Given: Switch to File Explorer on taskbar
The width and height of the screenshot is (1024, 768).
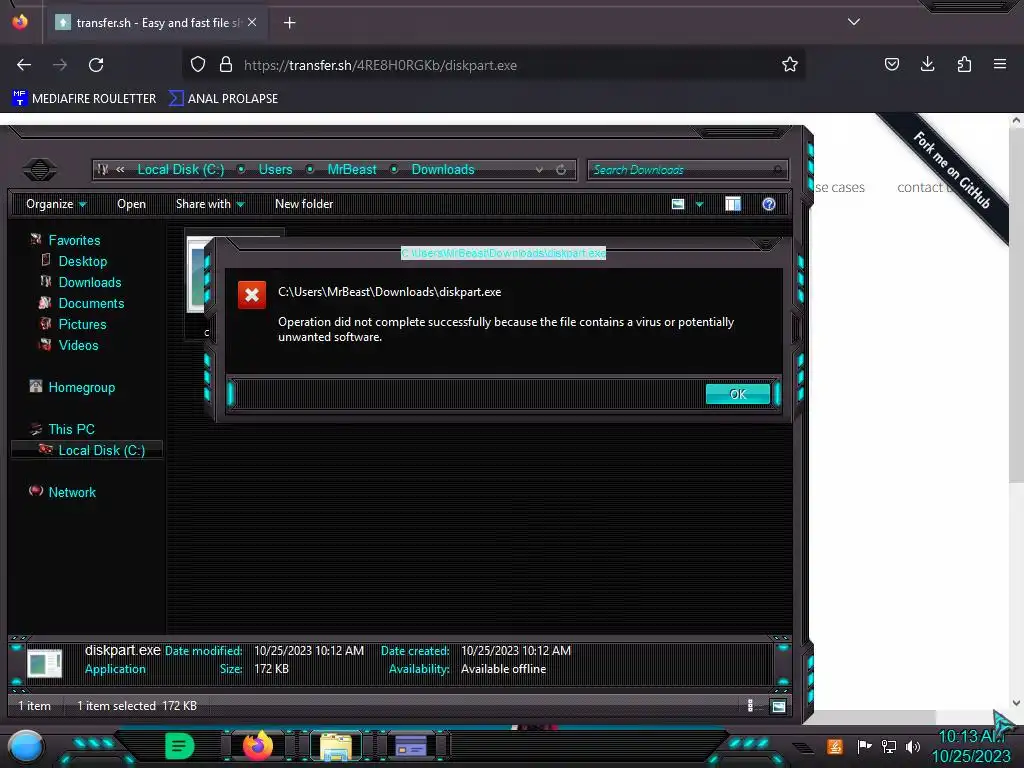Looking at the screenshot, I should tap(336, 746).
